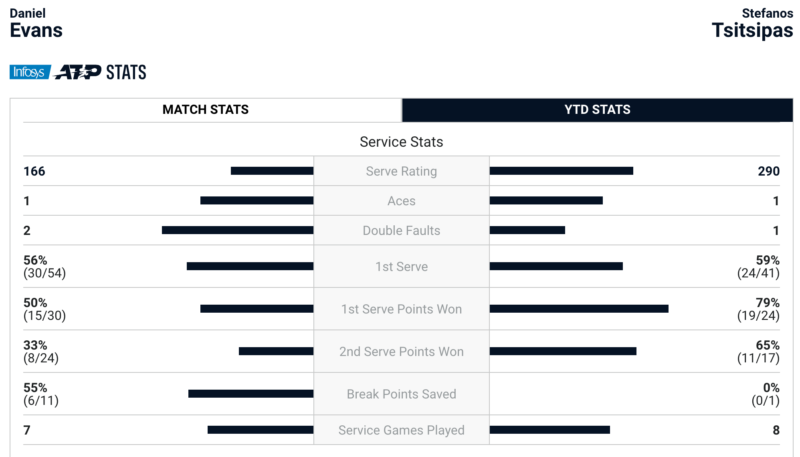Click Evans' Break Points Saved 55% value
Image resolution: width=800 pixels, height=457 pixels.
(35, 388)
